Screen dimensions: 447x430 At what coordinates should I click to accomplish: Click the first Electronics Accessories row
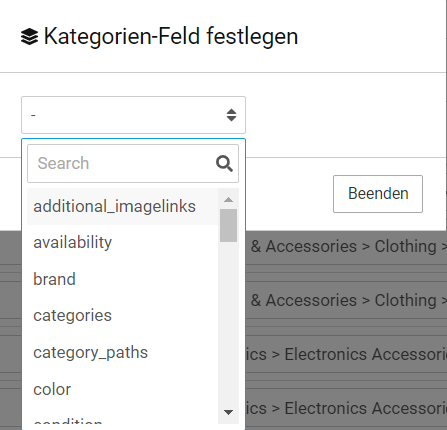pos(346,354)
